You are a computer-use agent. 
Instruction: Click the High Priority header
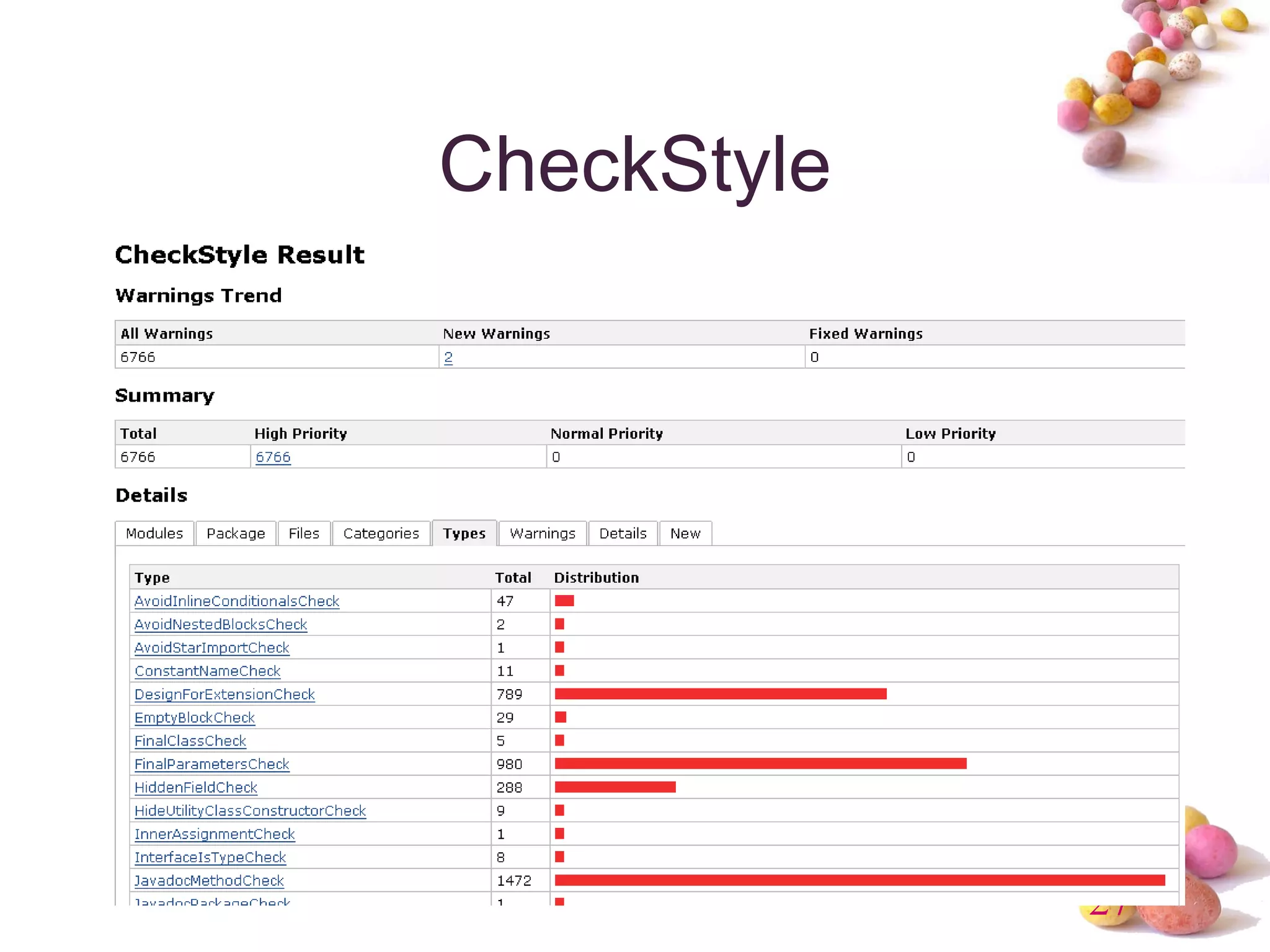coord(301,433)
